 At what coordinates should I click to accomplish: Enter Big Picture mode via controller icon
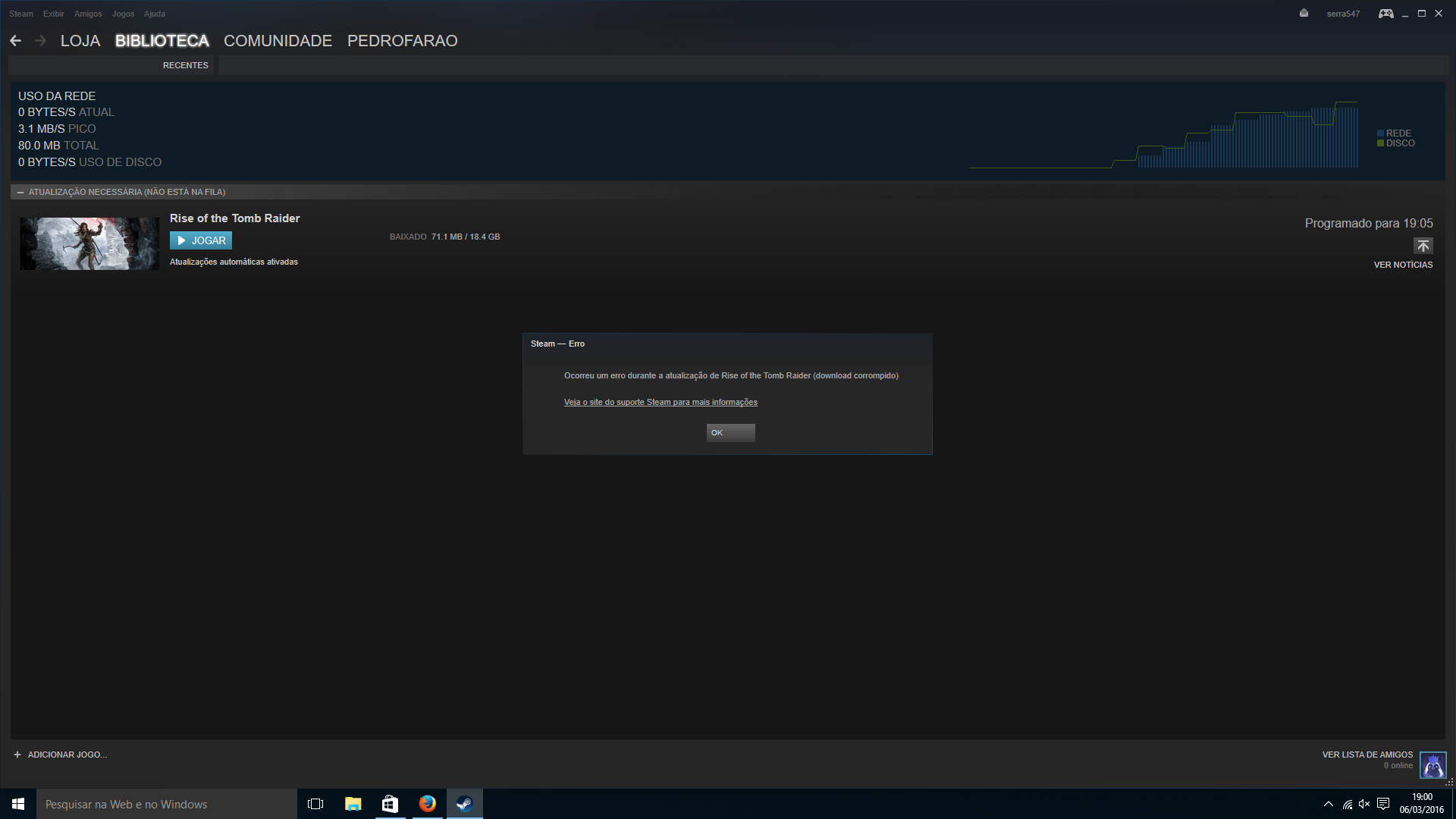point(1385,13)
